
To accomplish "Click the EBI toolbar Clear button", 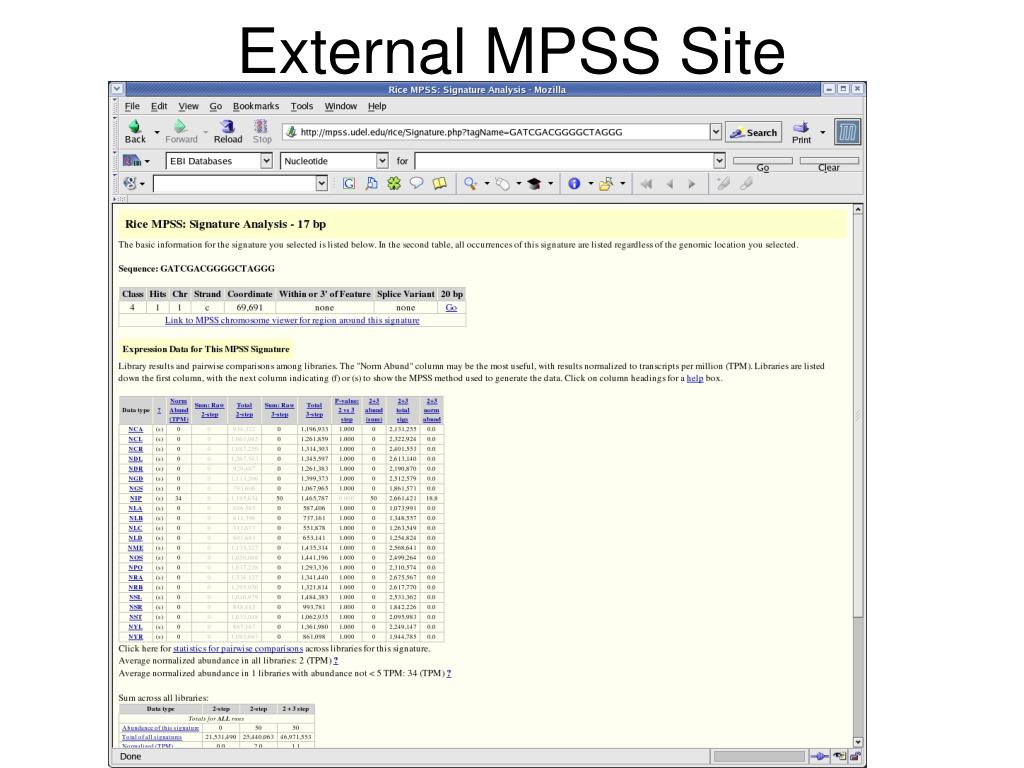I will click(829, 161).
